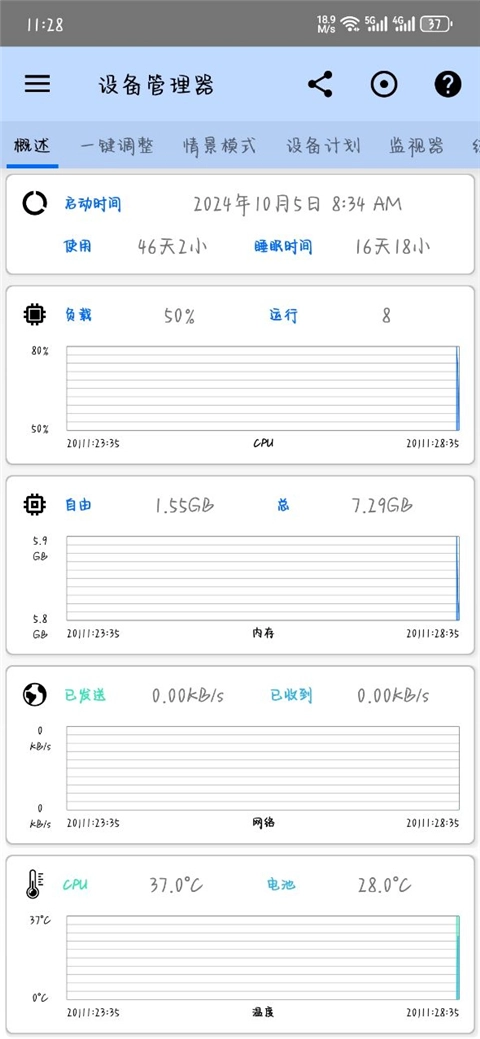Viewport: 480px width, 1039px height.
Task: Tap the globe network icon
Action: point(34,694)
